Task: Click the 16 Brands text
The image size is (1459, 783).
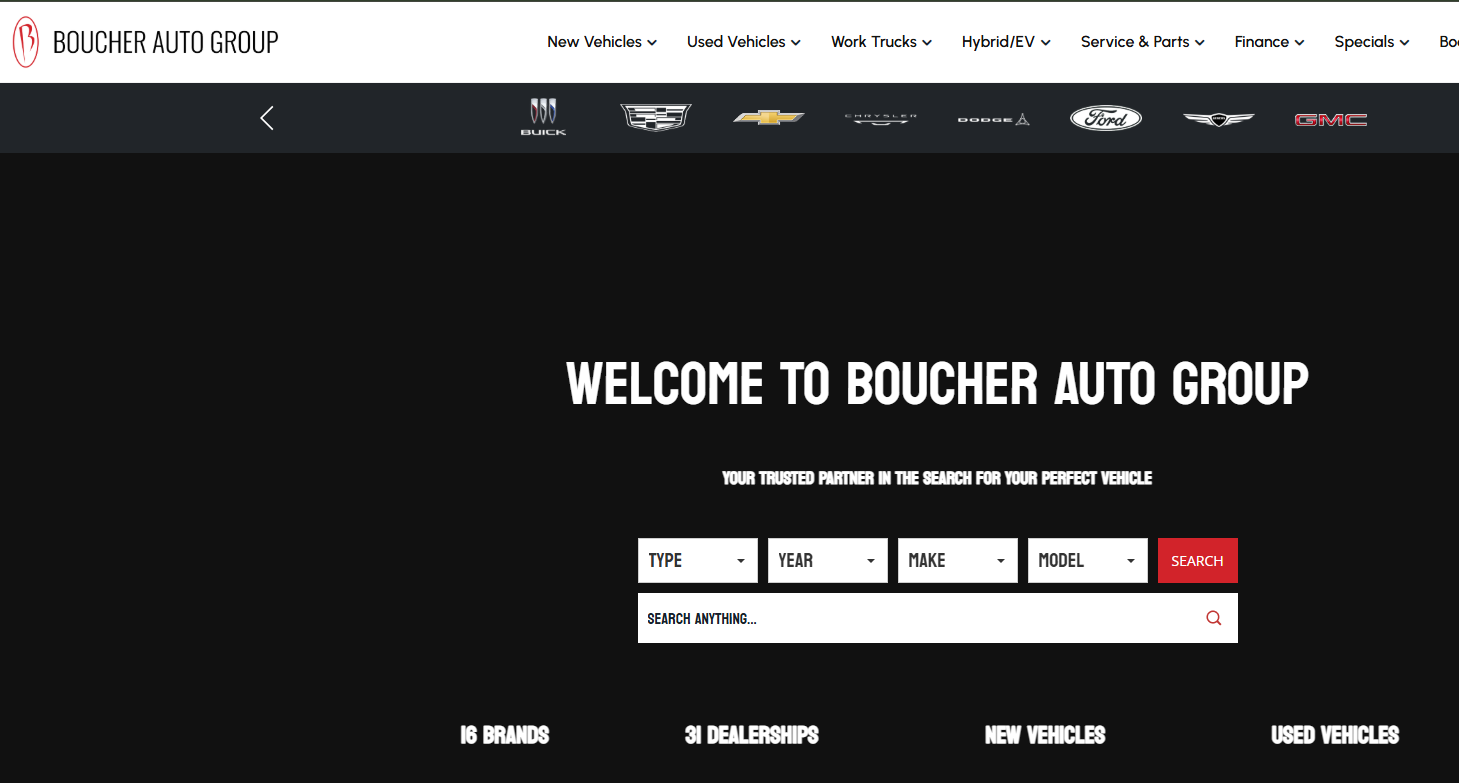Action: [x=505, y=735]
